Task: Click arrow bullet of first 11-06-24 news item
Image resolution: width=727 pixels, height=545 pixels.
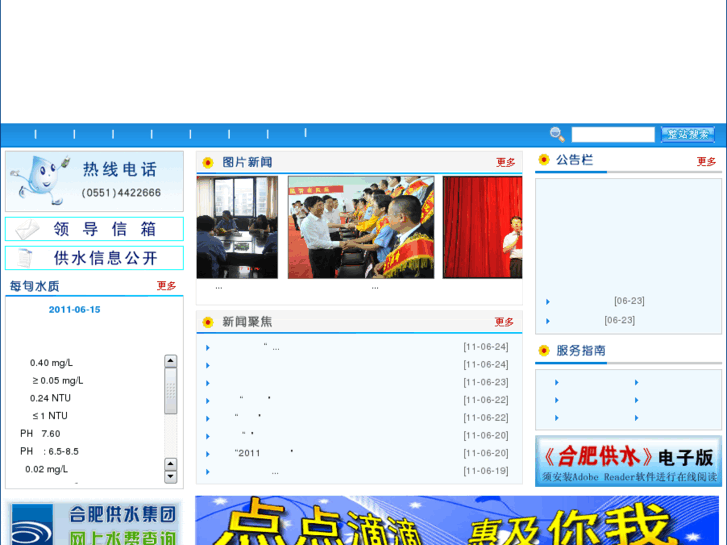Action: [208, 347]
